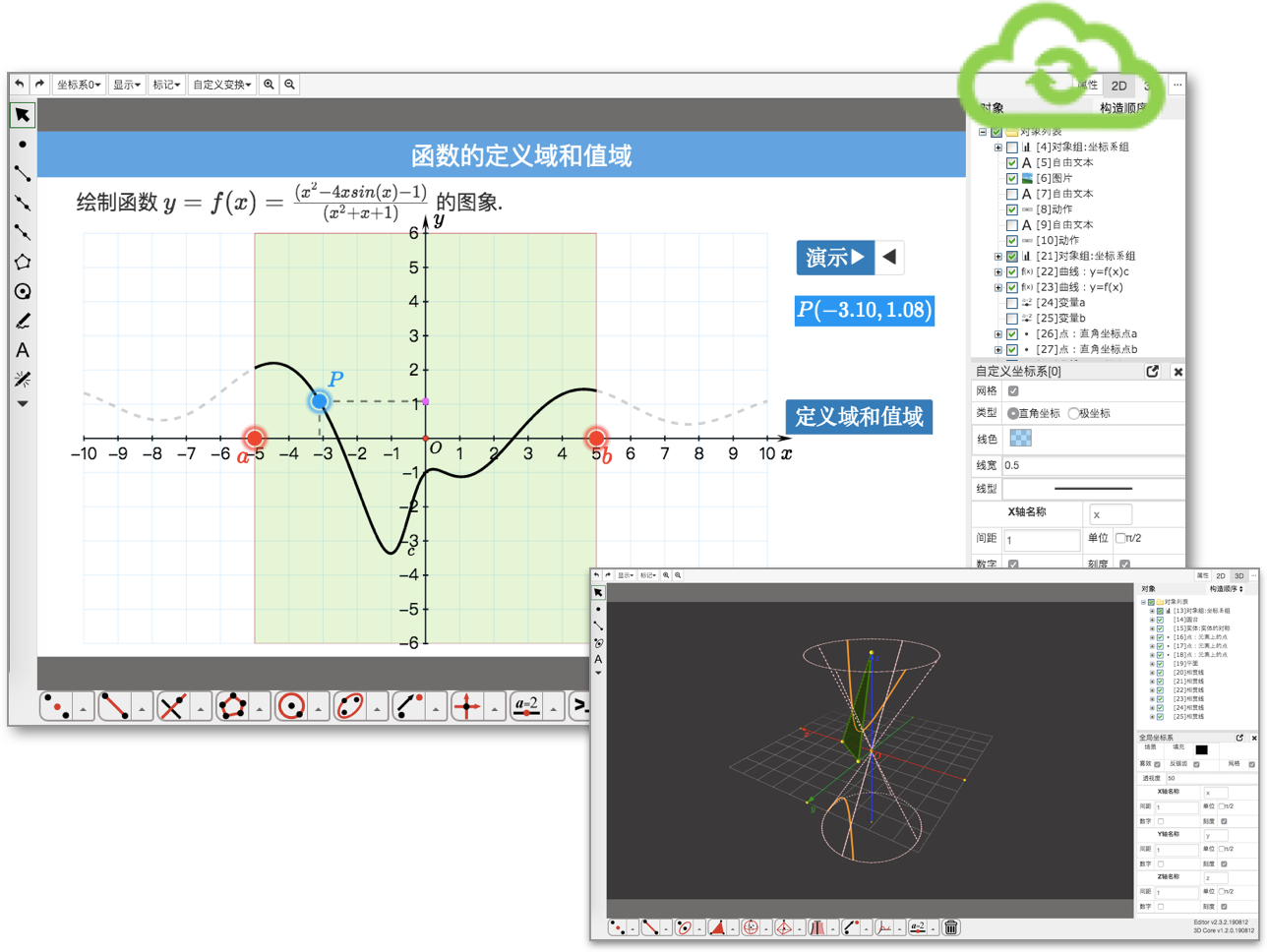Toggle visibility of [7]自由文本 in object list
Image resolution: width=1267 pixels, height=952 pixels.
point(1011,194)
